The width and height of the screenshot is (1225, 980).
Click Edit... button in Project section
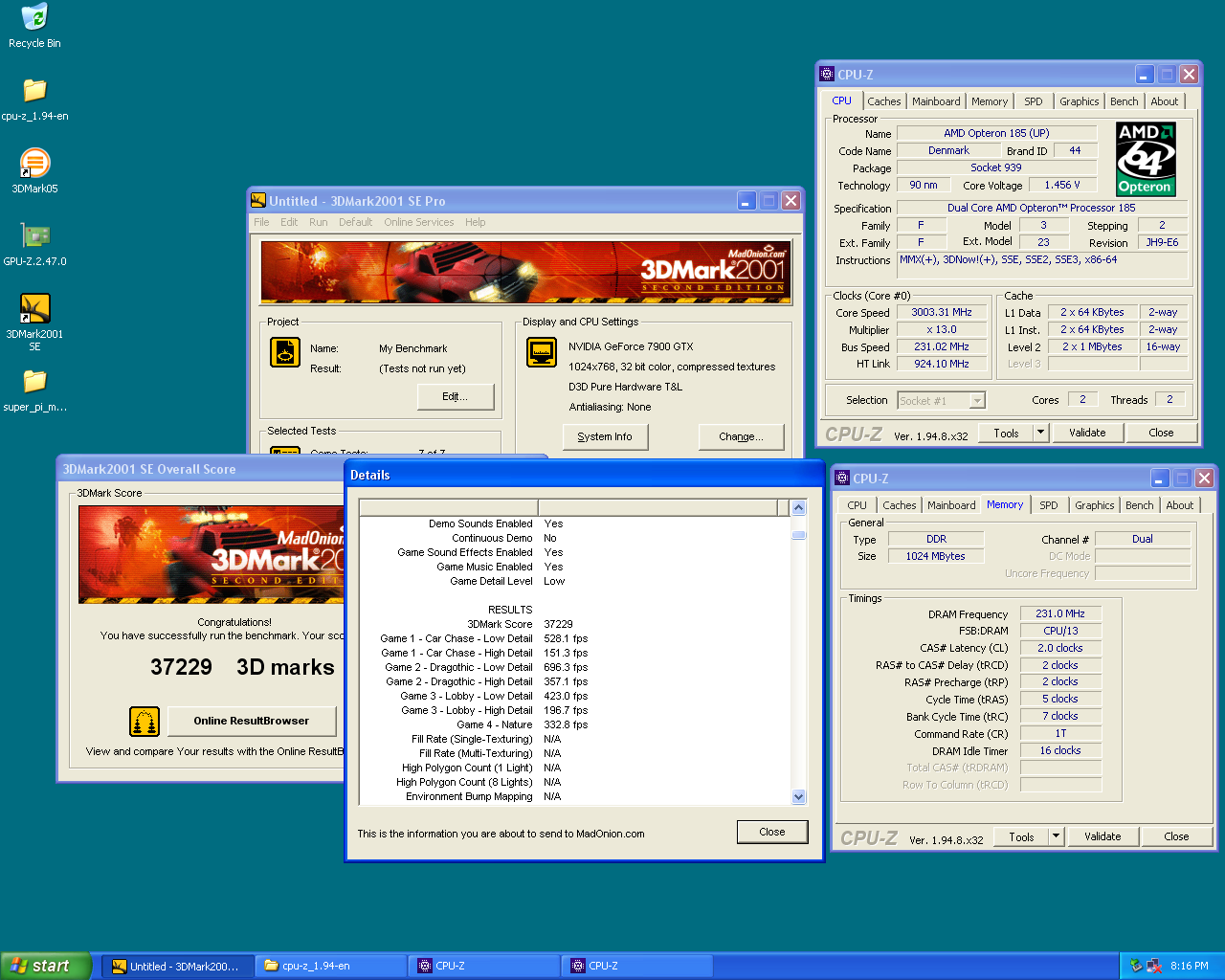tap(456, 396)
